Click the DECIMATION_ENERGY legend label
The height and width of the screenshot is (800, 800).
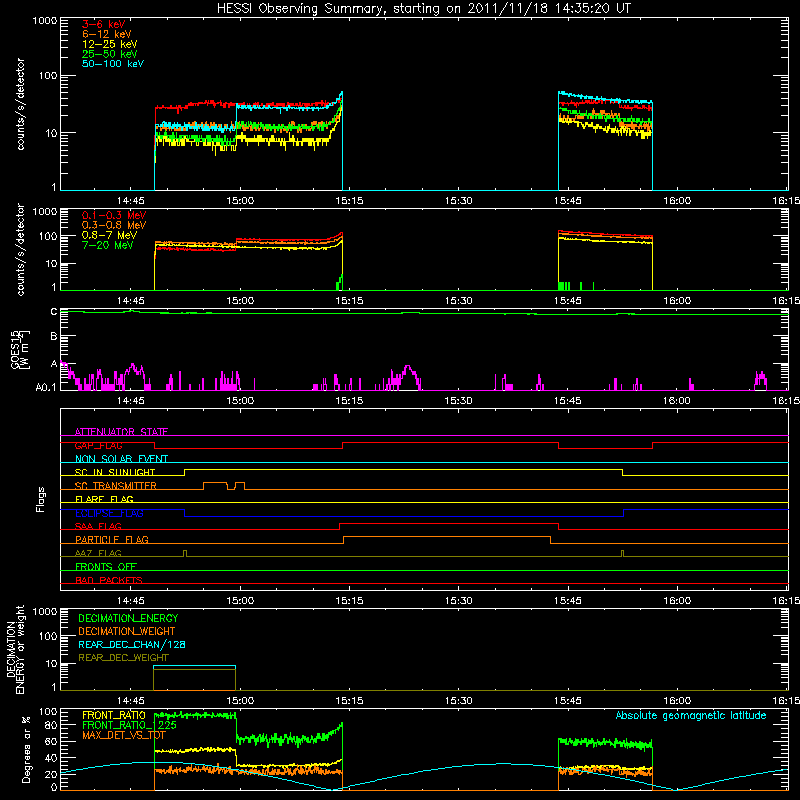tap(128, 618)
